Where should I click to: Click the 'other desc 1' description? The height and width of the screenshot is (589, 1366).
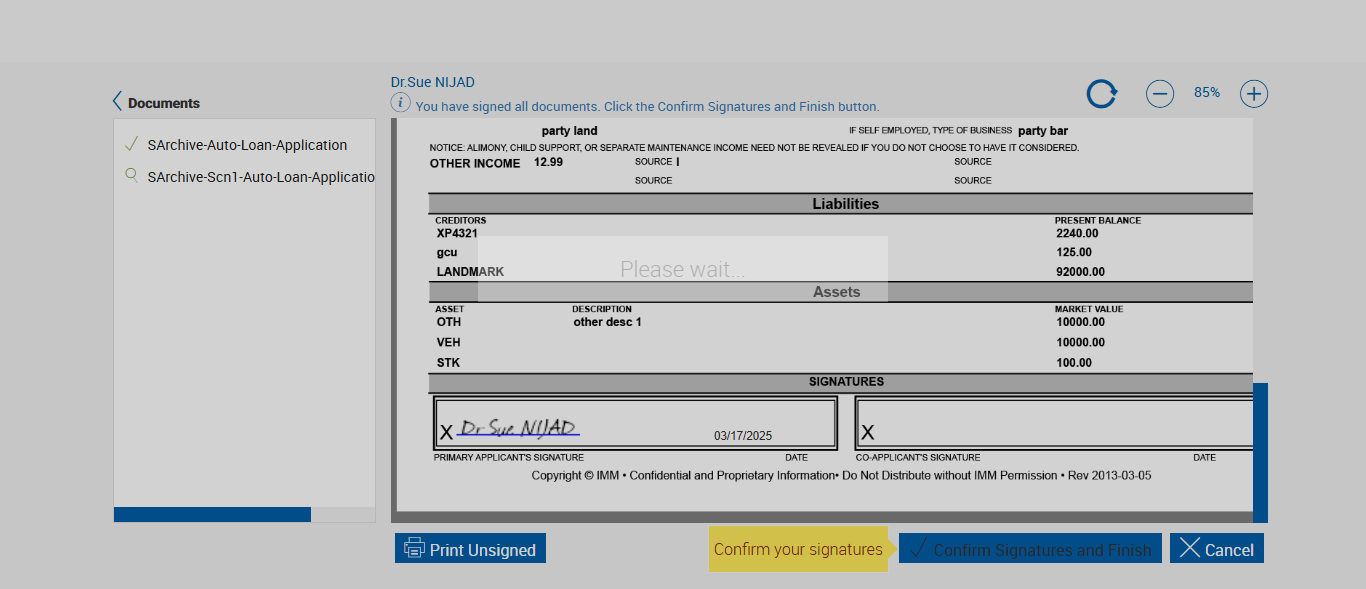607,322
